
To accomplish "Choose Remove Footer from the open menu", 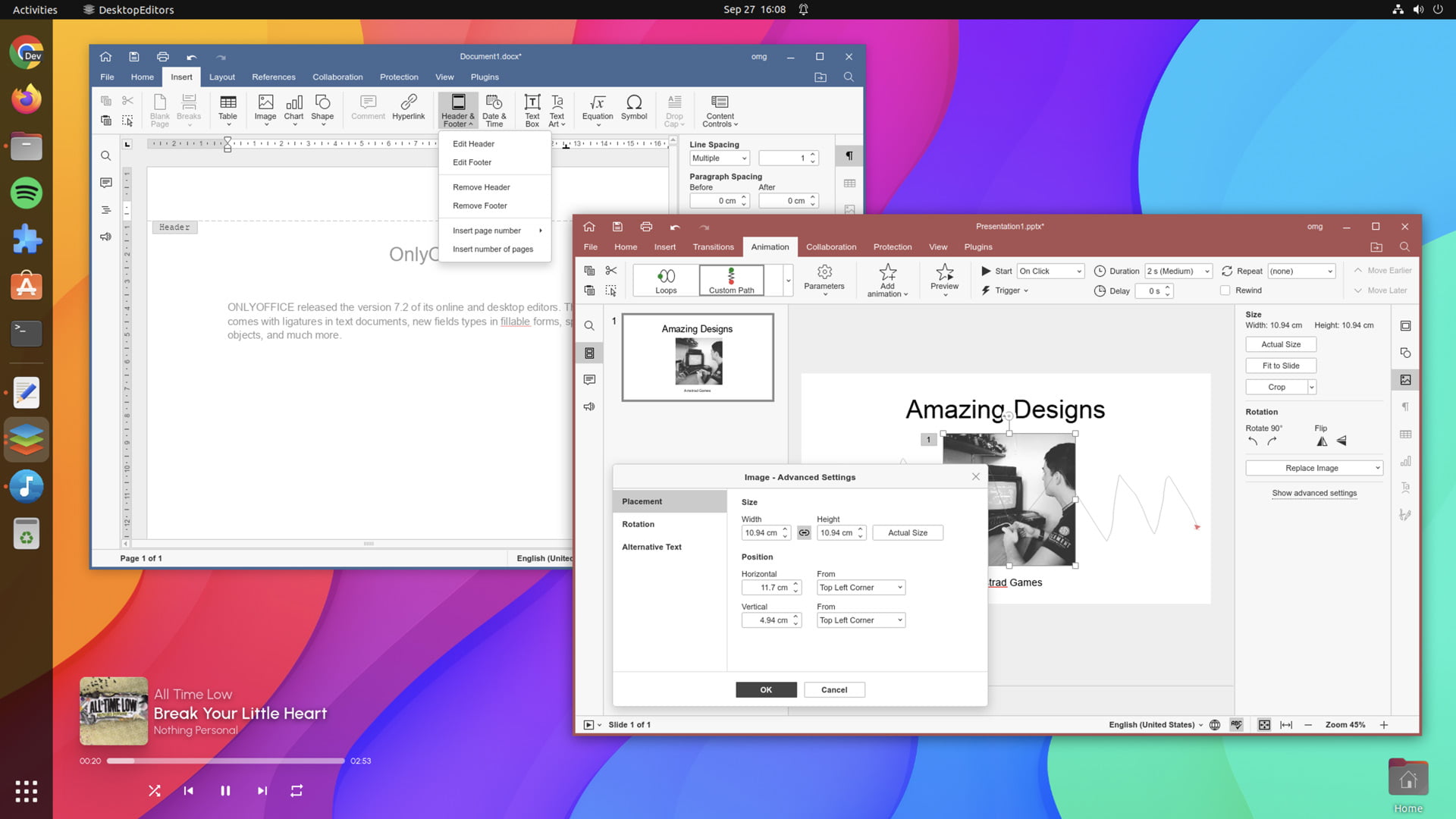I will coord(479,206).
